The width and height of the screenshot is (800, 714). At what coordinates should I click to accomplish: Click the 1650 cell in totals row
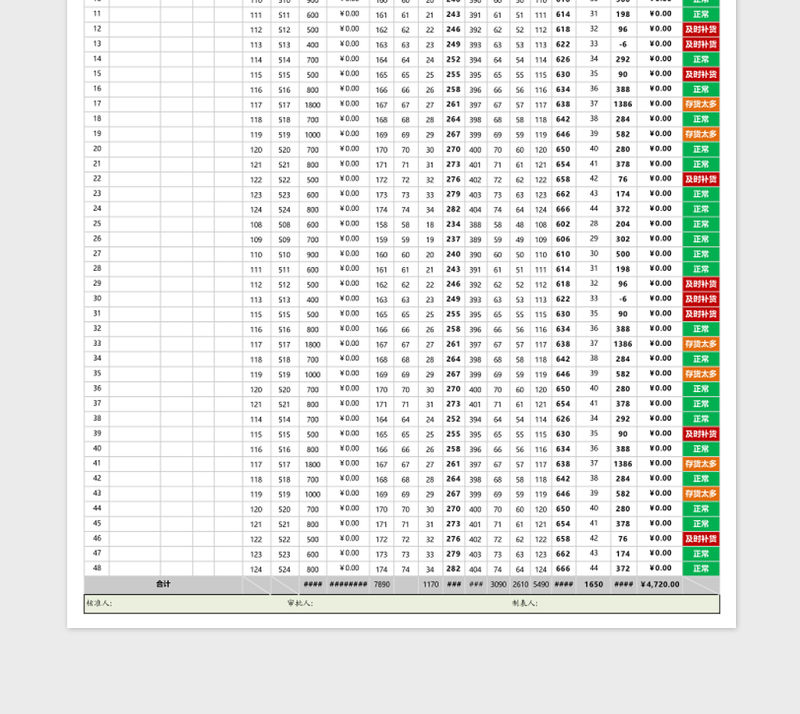pyautogui.click(x=593, y=584)
